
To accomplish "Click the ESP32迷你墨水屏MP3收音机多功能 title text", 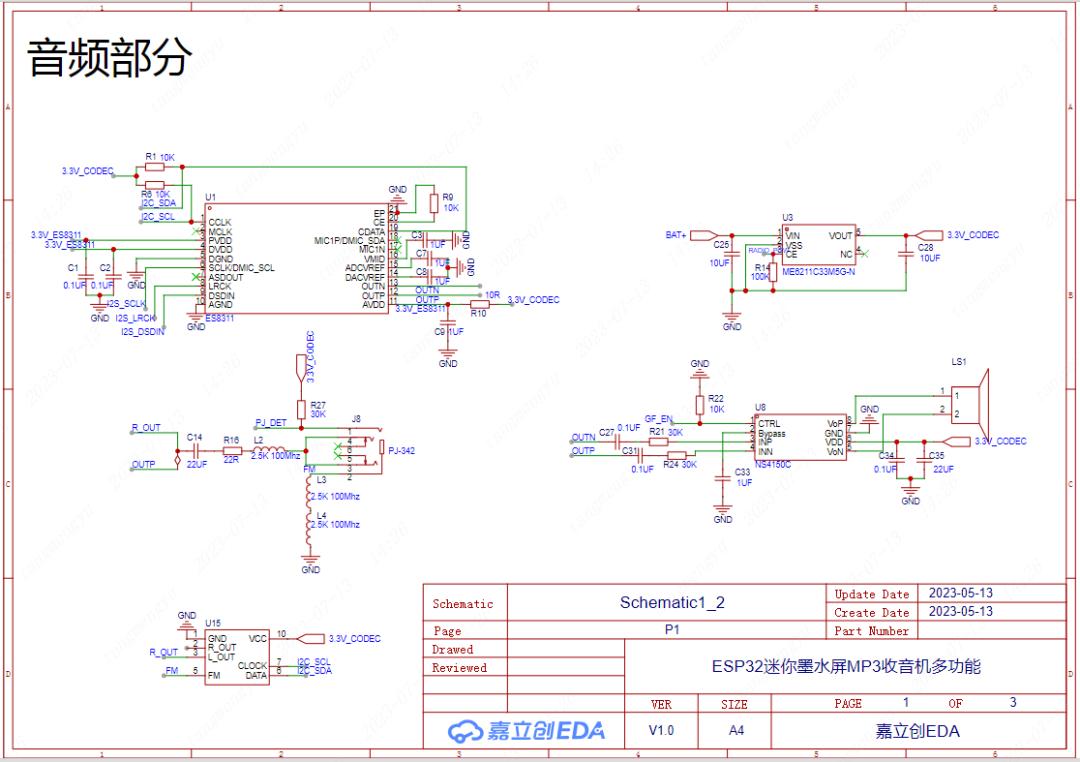I will coord(845,668).
